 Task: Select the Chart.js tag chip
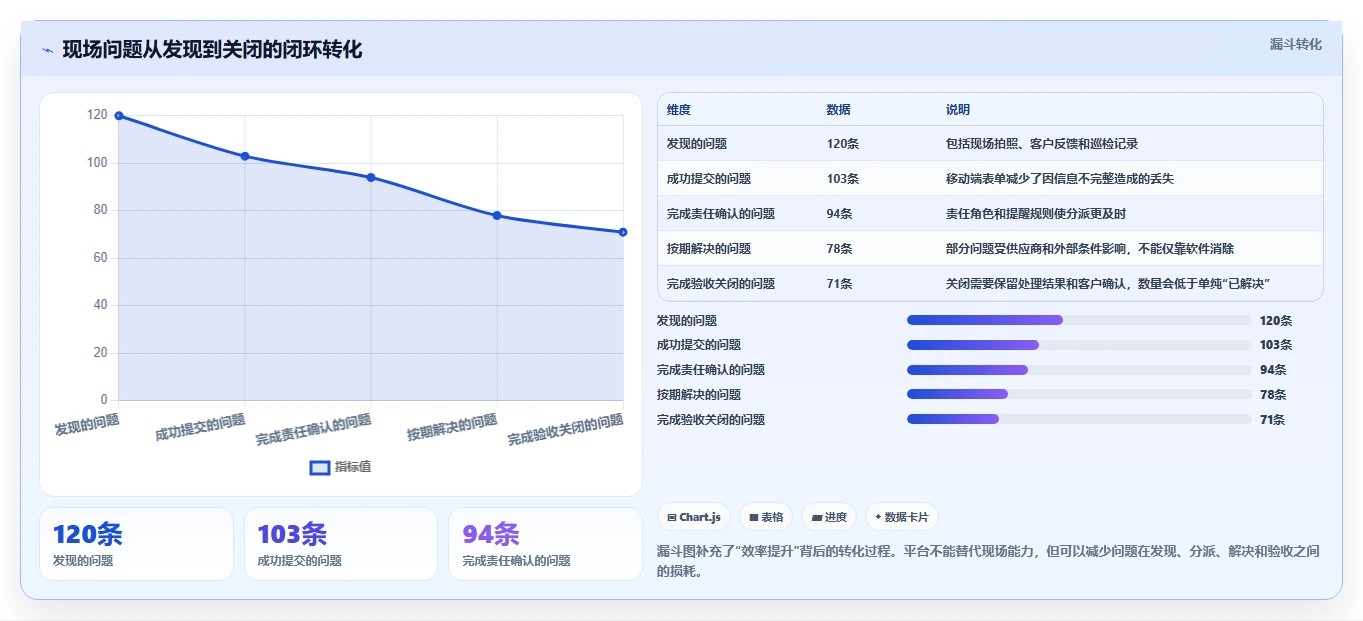point(694,517)
